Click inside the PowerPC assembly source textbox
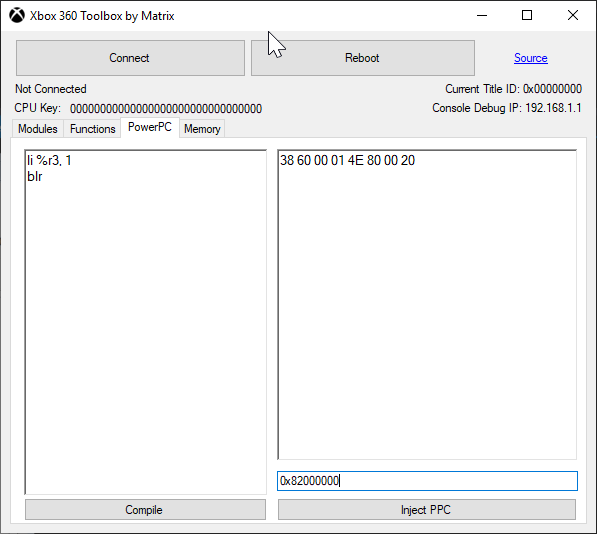Image resolution: width=597 pixels, height=534 pixels. 145,322
